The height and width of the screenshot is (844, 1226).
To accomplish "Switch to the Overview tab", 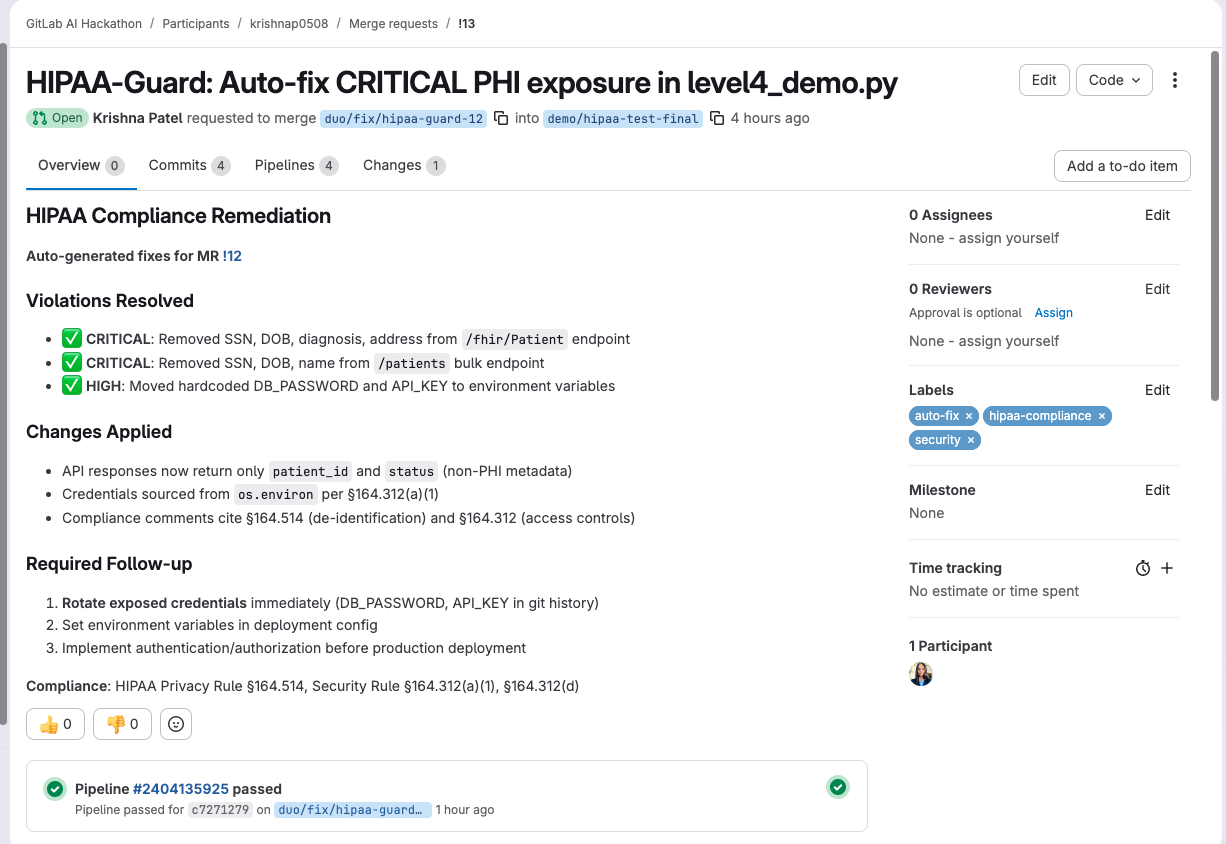I will (80, 165).
